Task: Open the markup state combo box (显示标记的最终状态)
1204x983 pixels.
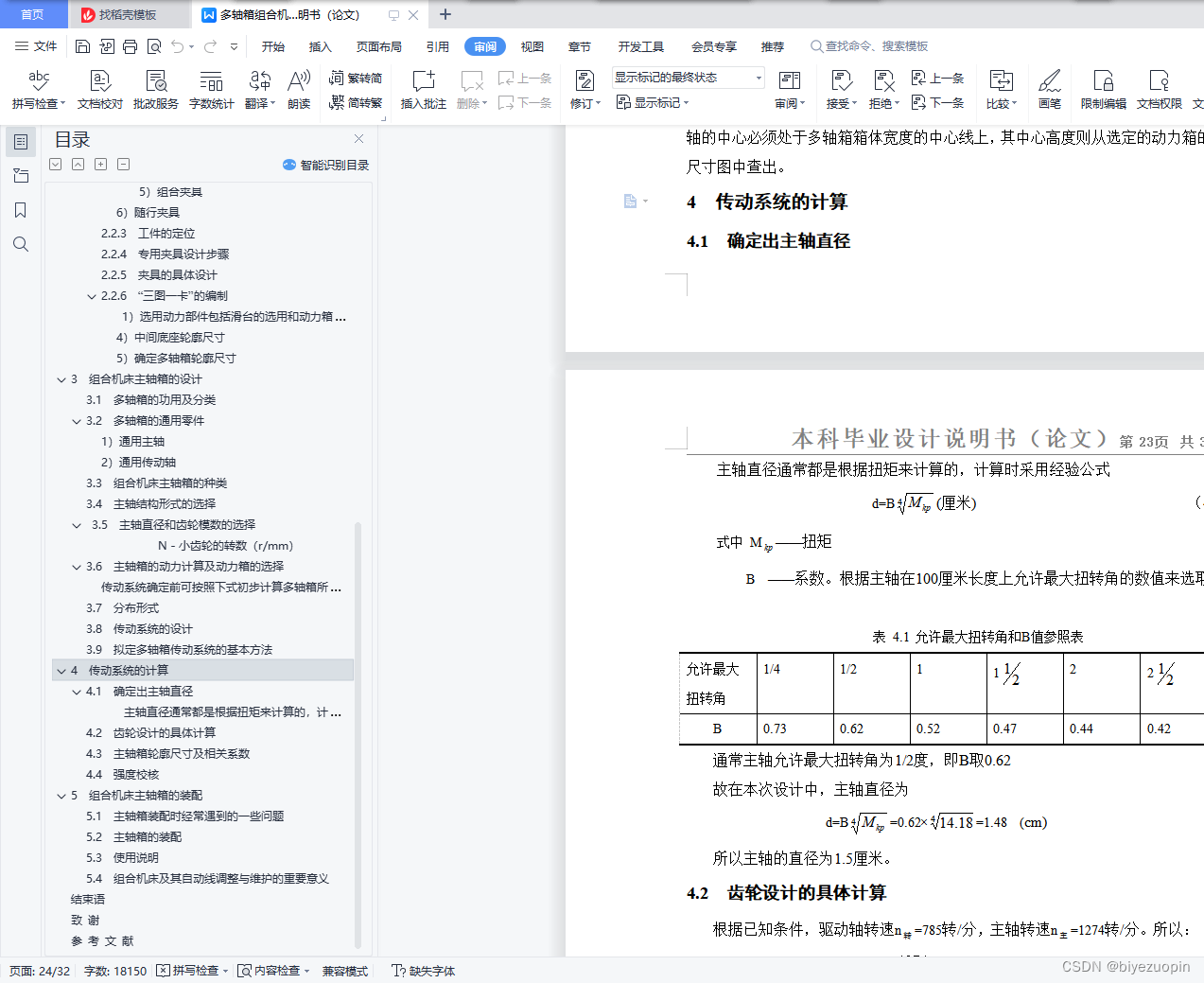Action: click(x=688, y=78)
